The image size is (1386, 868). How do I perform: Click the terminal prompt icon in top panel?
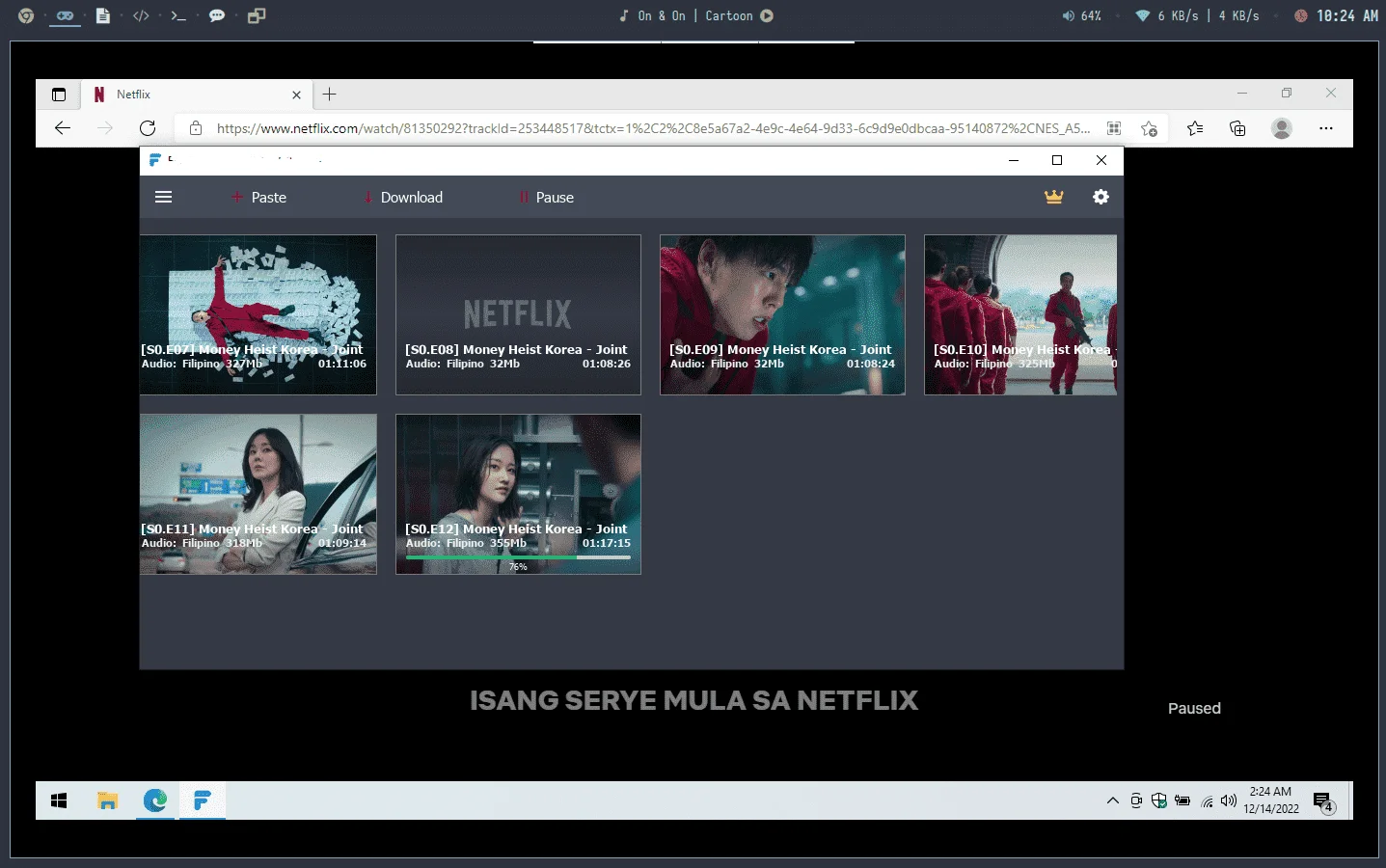click(178, 15)
